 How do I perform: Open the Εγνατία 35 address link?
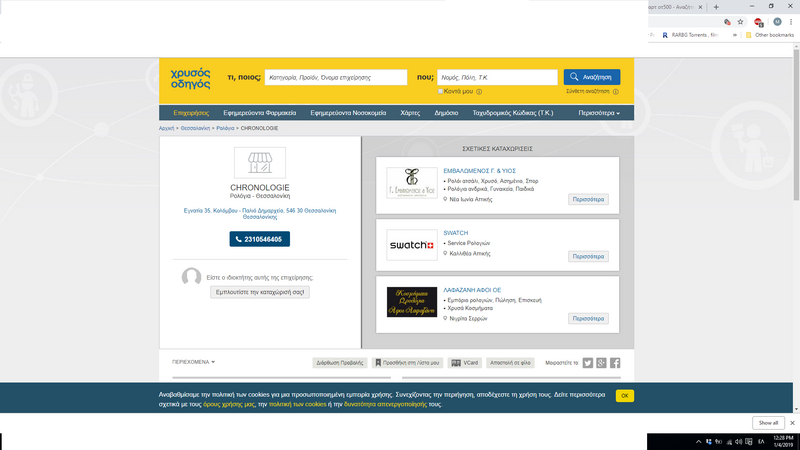(x=260, y=213)
